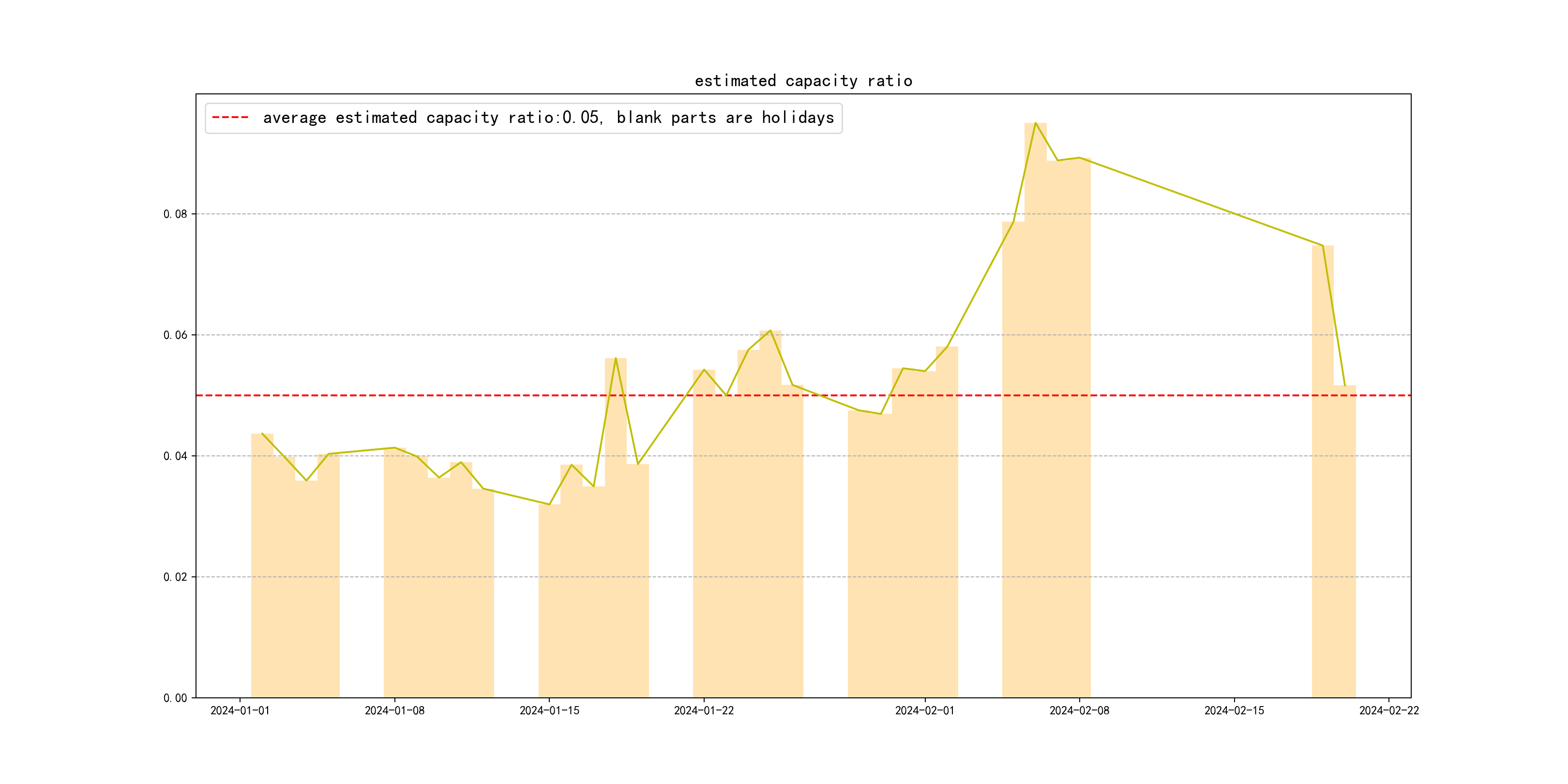Click the 0.00 y-axis tick label
The width and height of the screenshot is (1568, 784).
point(175,698)
